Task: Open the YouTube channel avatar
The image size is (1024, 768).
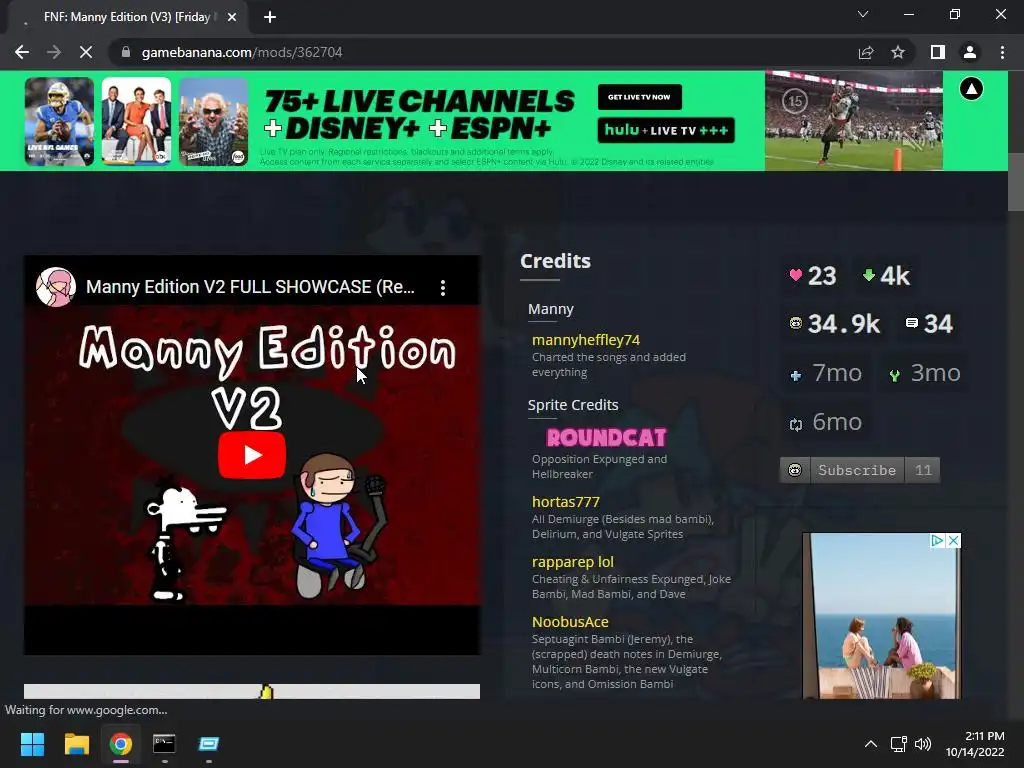Action: click(x=56, y=287)
